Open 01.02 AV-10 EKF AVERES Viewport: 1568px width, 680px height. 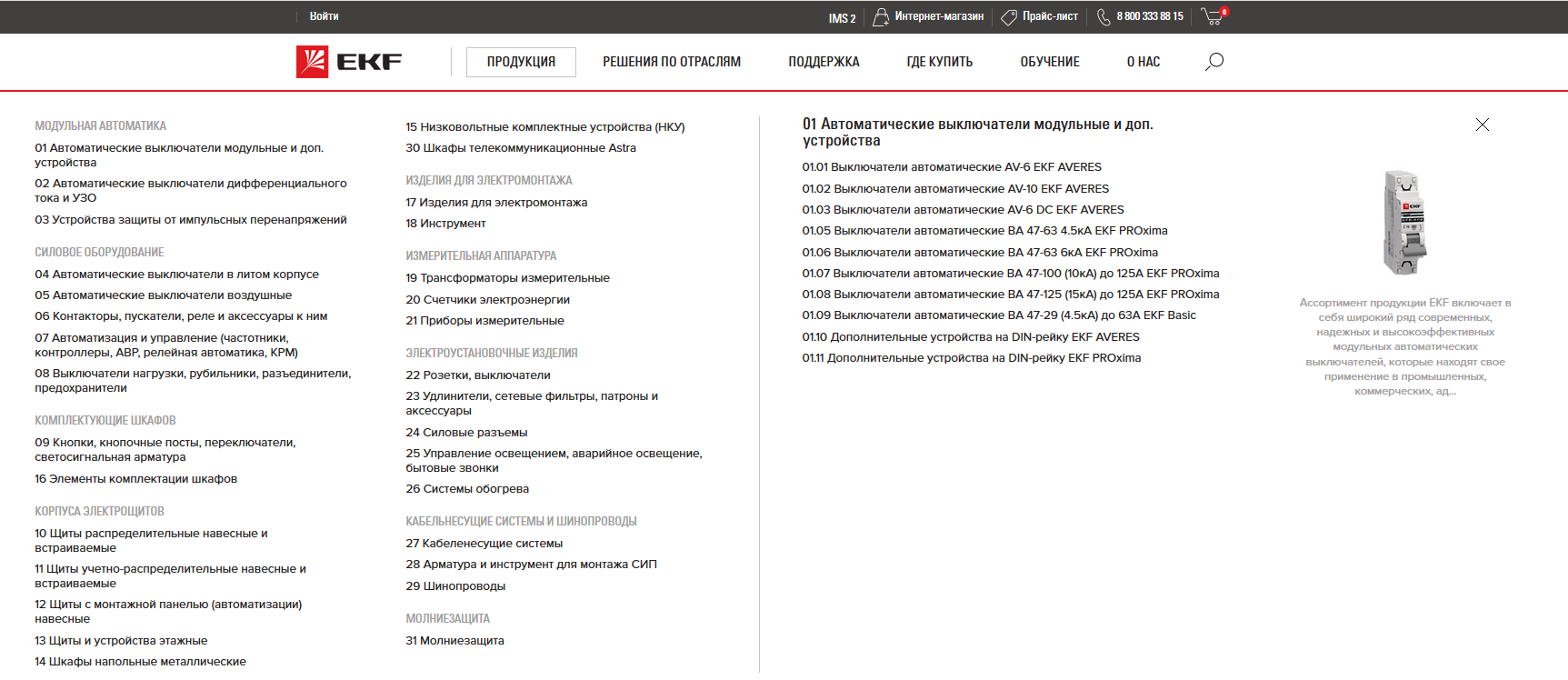[955, 189]
